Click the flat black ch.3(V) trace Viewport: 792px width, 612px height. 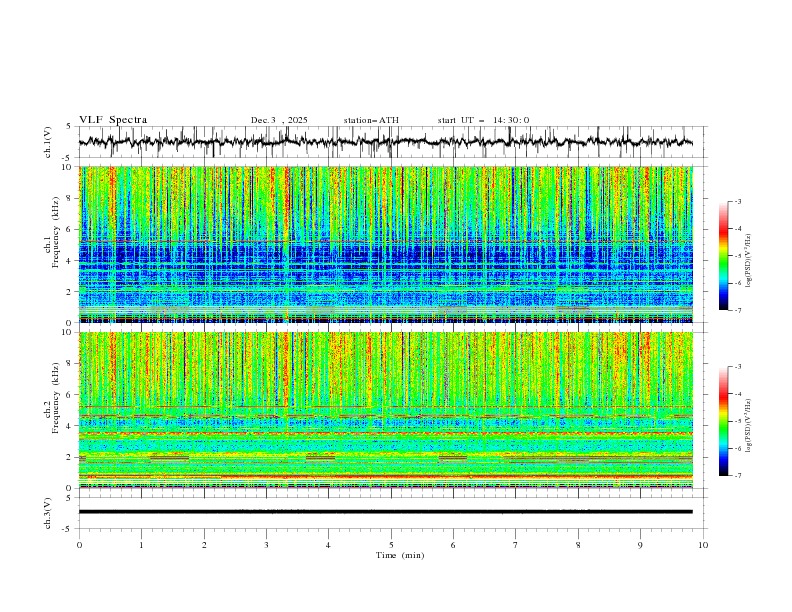391,511
